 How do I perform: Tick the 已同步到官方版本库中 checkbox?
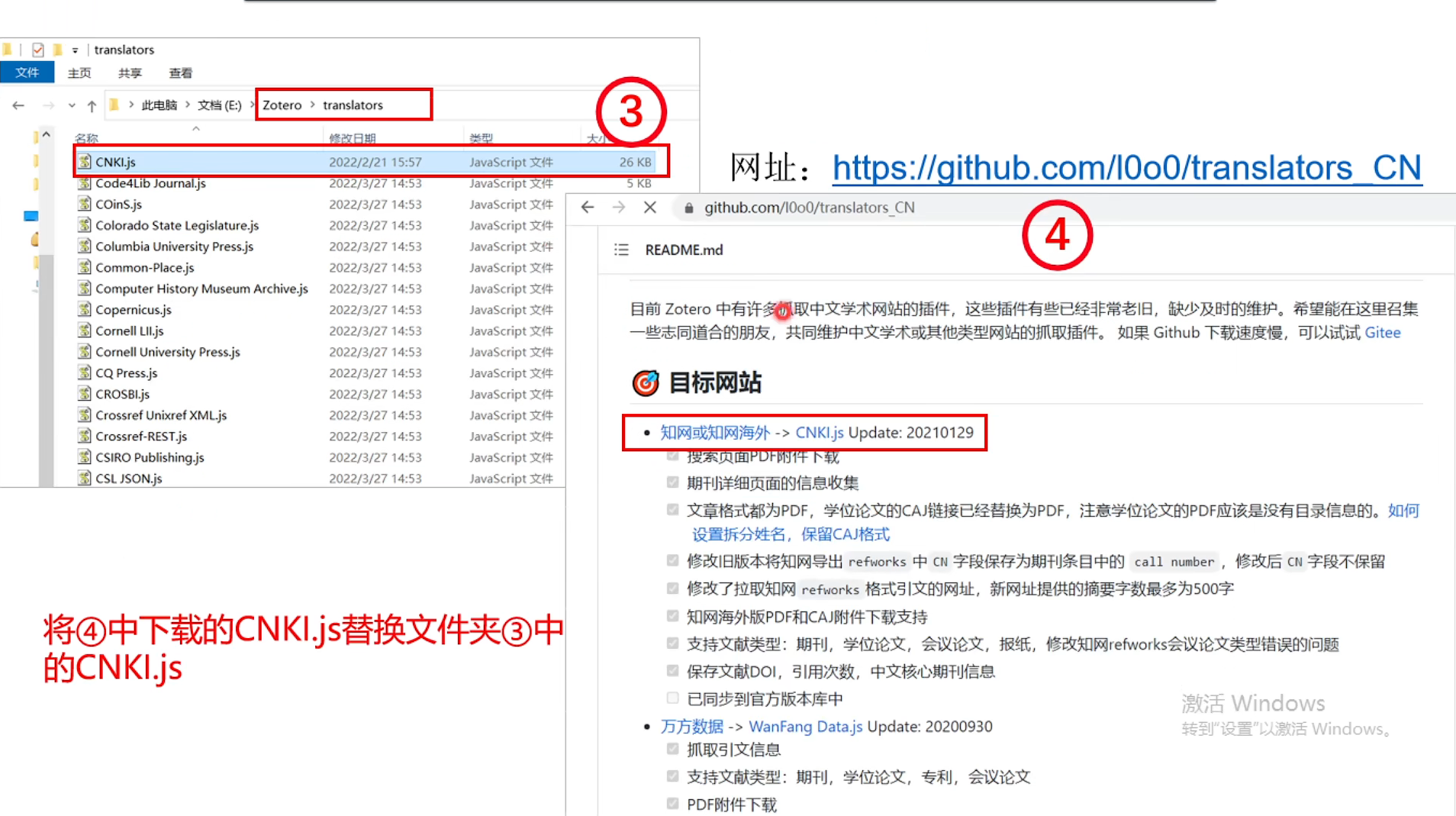coord(672,698)
